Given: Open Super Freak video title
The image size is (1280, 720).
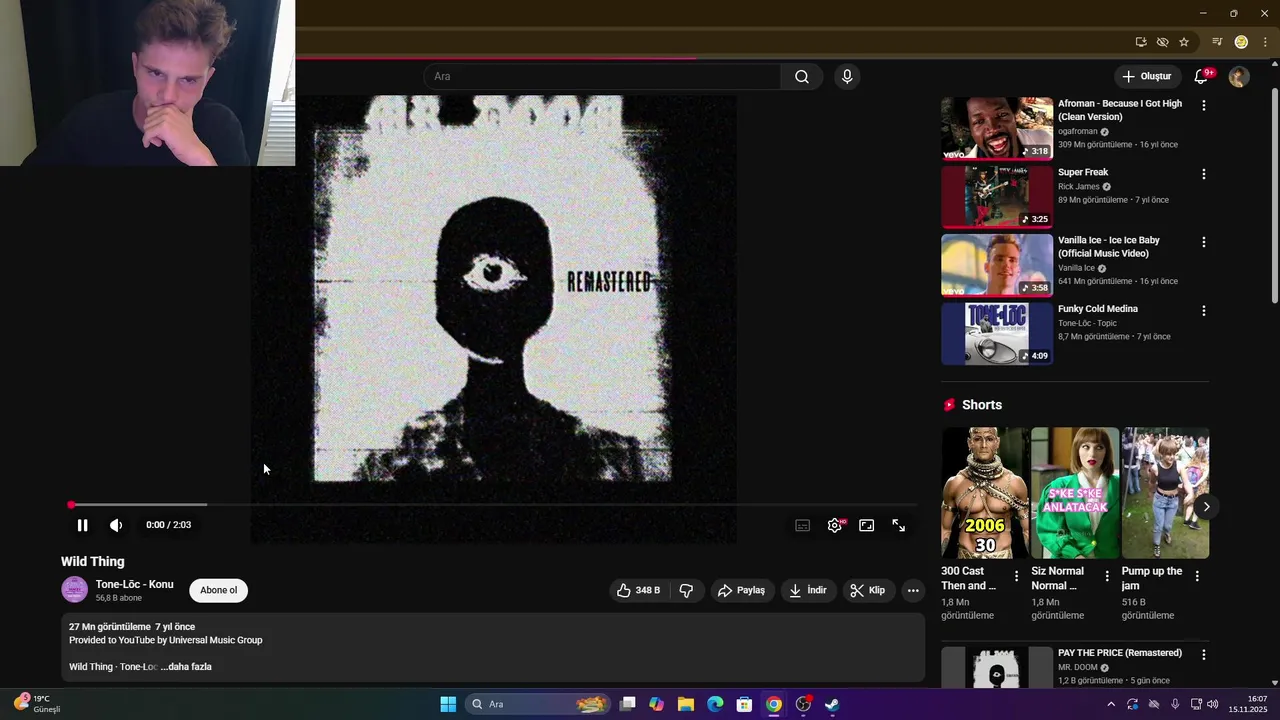Looking at the screenshot, I should [1083, 172].
